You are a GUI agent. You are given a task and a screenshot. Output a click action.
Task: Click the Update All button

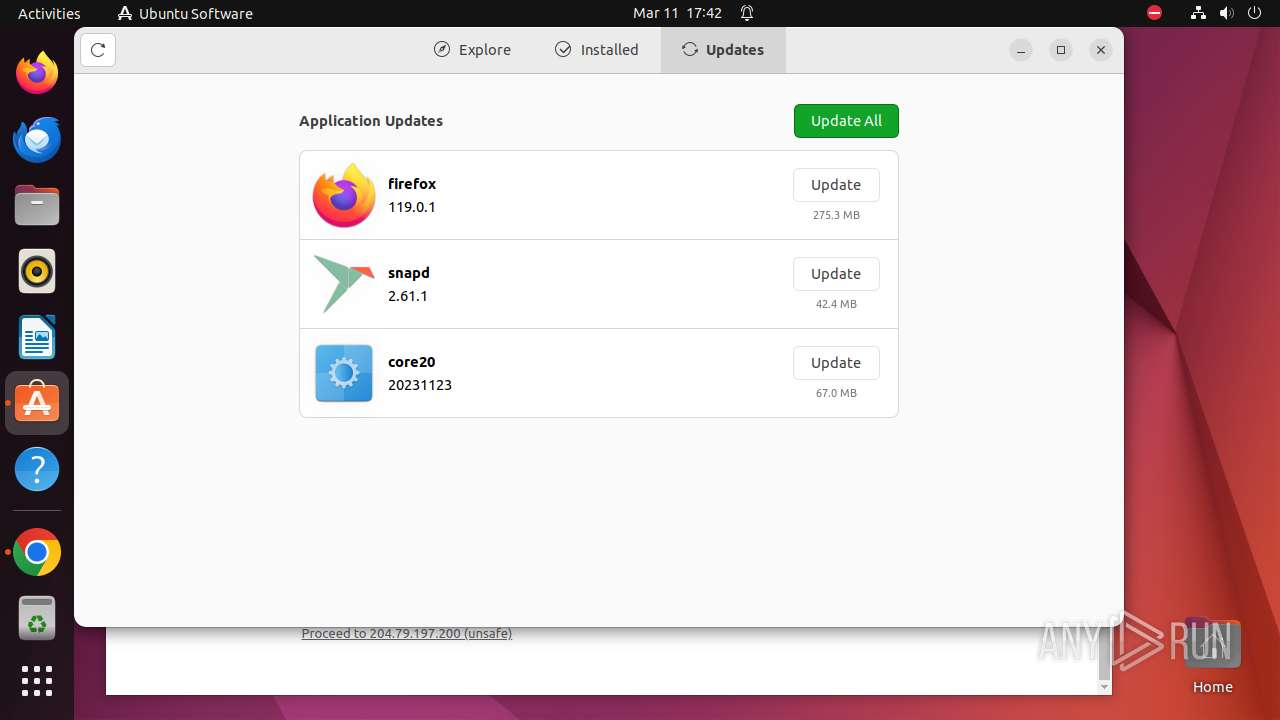pyautogui.click(x=846, y=121)
